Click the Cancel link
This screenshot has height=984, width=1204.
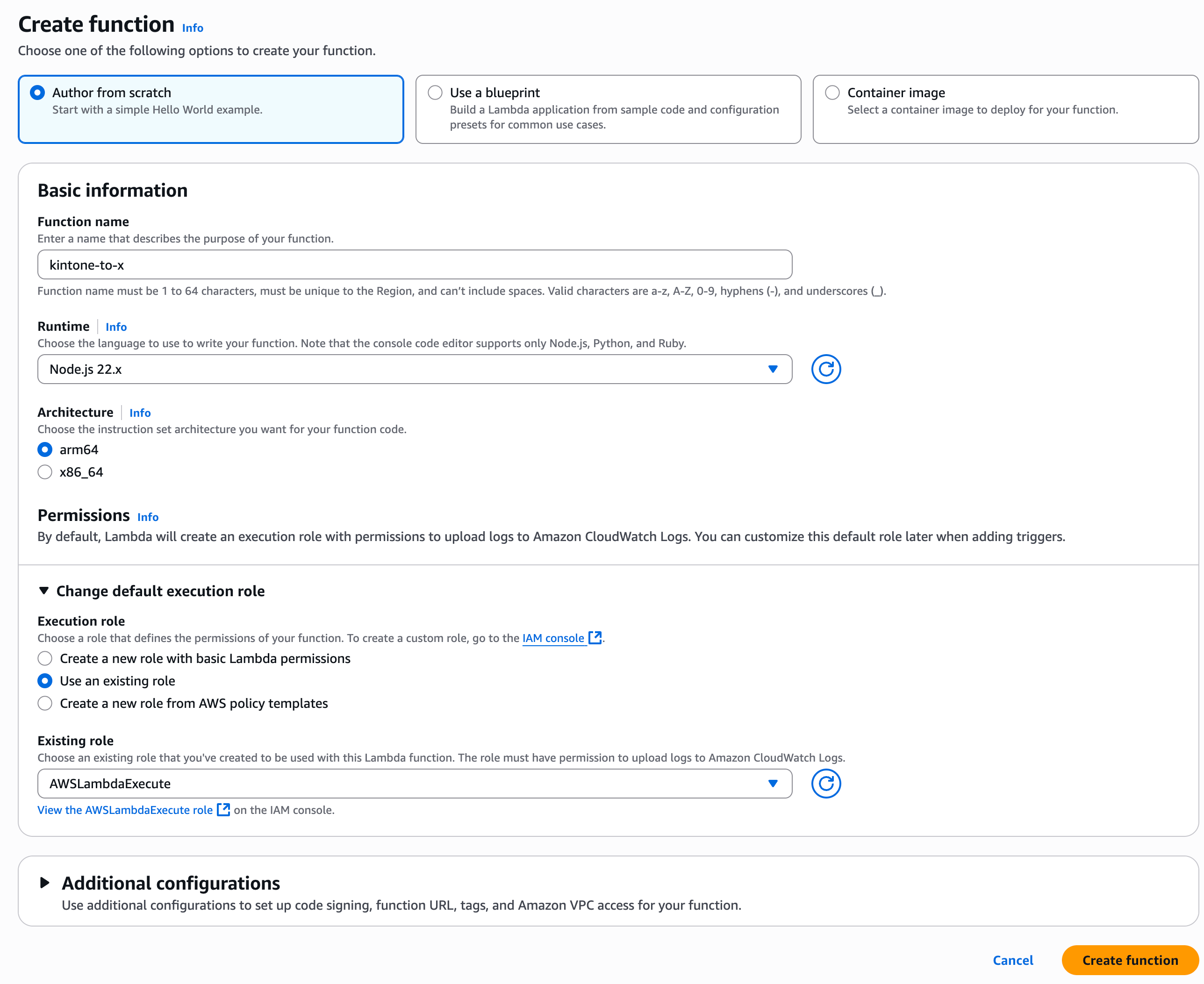(1013, 960)
